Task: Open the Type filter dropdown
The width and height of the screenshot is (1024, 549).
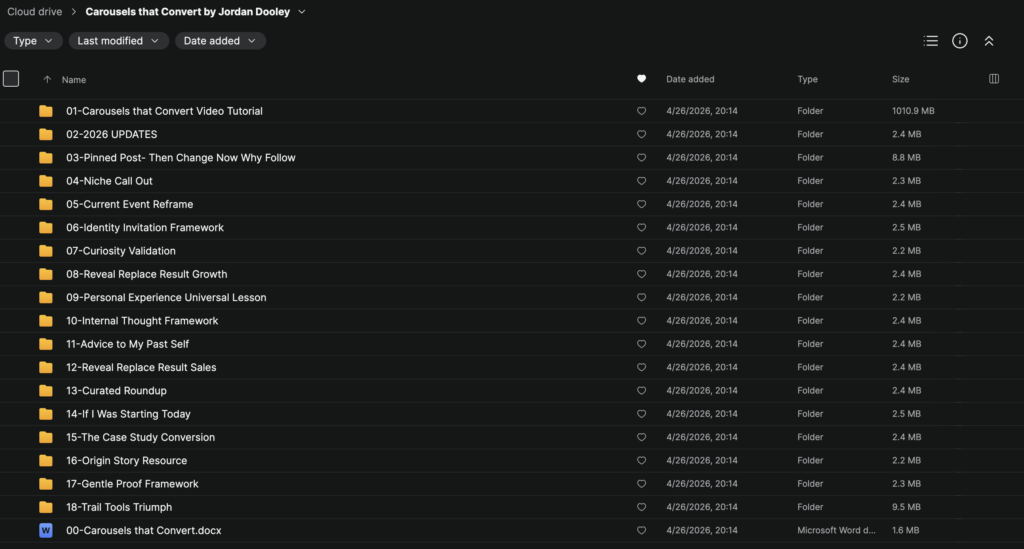Action: (33, 40)
